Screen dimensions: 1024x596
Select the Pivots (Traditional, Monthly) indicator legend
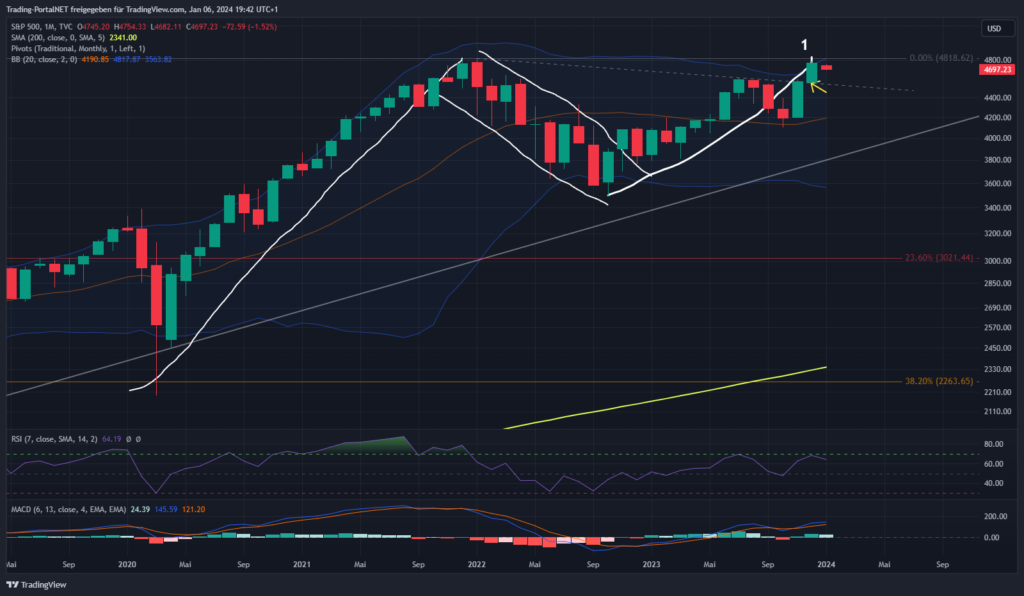(75, 48)
